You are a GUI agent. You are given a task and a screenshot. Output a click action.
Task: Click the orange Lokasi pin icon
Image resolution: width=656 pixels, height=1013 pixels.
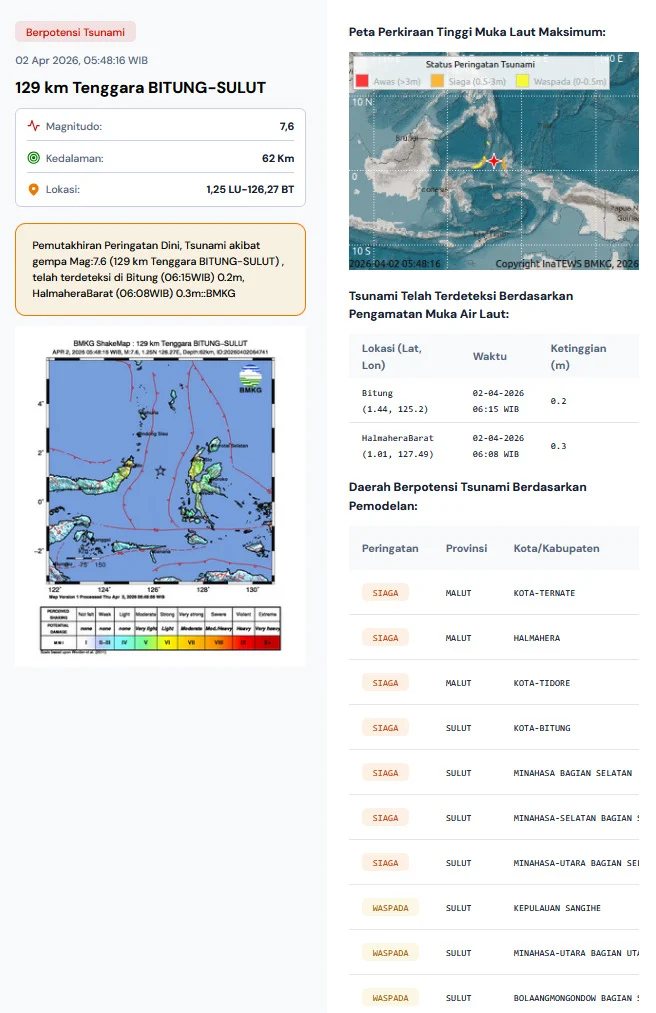tap(34, 189)
